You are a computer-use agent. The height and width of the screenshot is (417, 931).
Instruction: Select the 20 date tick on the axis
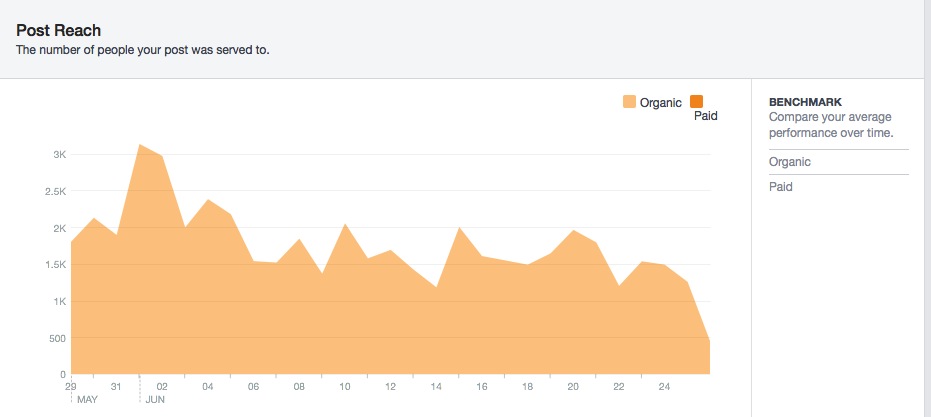573,387
